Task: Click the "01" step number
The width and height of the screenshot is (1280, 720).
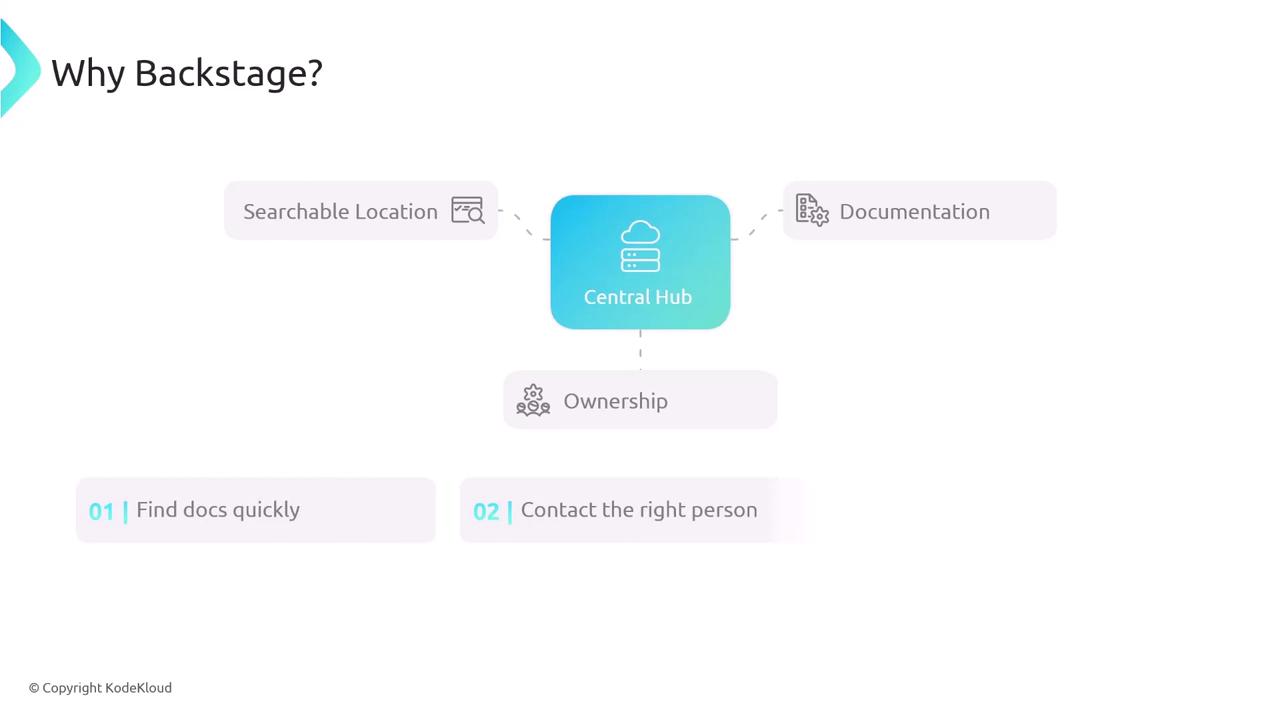Action: click(101, 511)
